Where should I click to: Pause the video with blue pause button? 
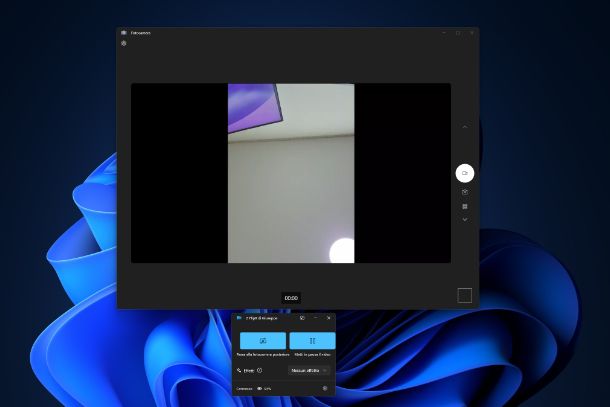coord(312,341)
